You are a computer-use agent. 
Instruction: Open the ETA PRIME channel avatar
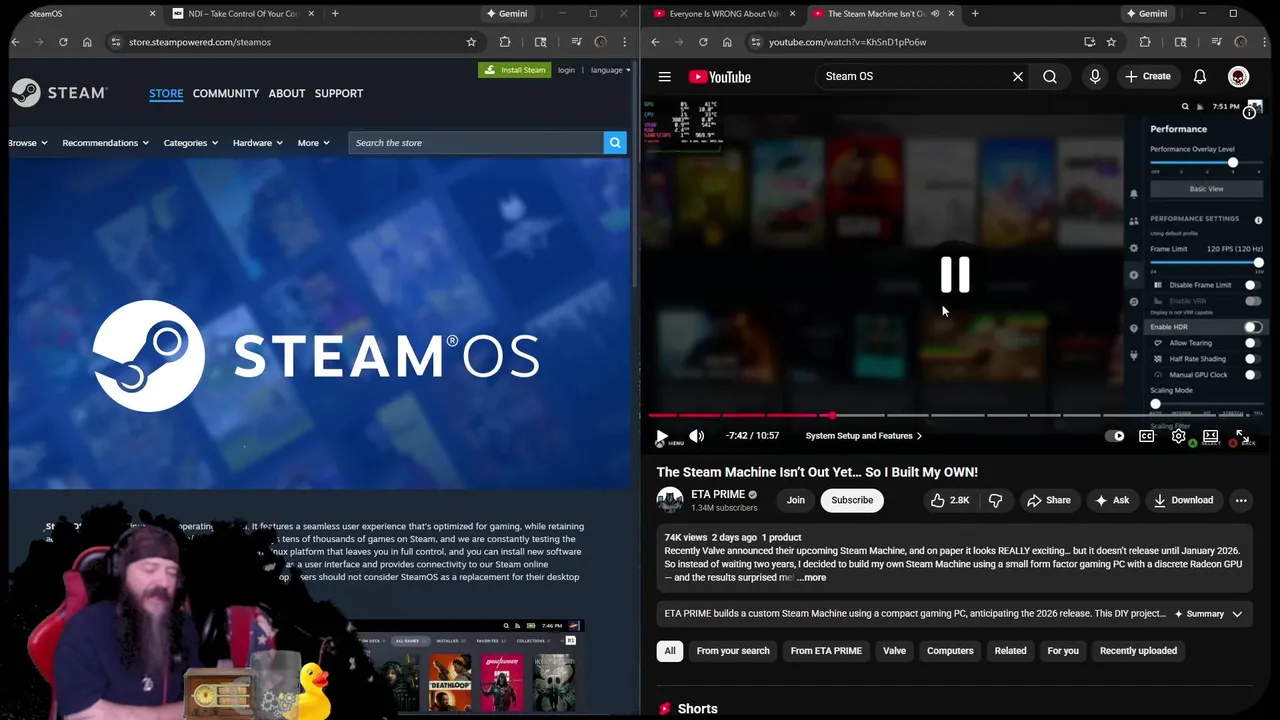point(670,500)
